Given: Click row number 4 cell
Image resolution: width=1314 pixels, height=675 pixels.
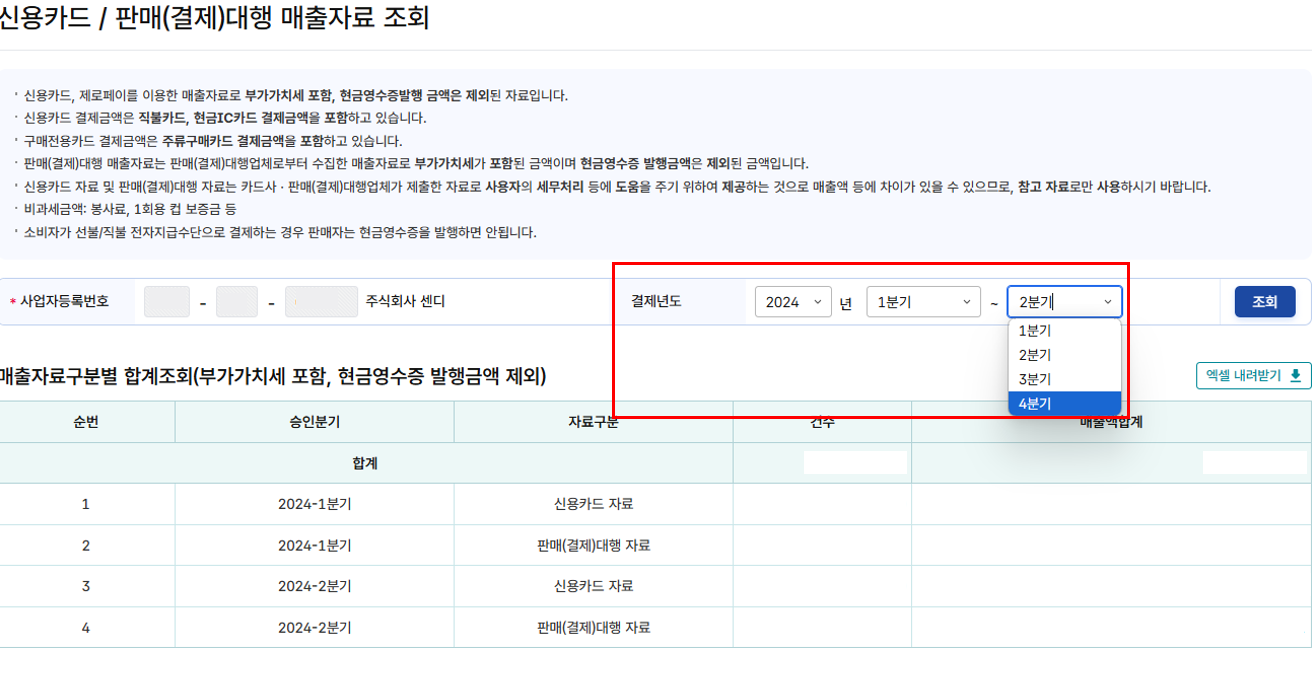Looking at the screenshot, I should tap(86, 628).
